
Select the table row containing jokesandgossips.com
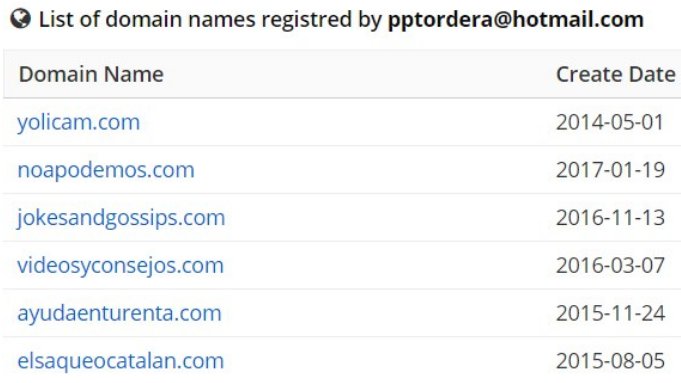pos(342,218)
